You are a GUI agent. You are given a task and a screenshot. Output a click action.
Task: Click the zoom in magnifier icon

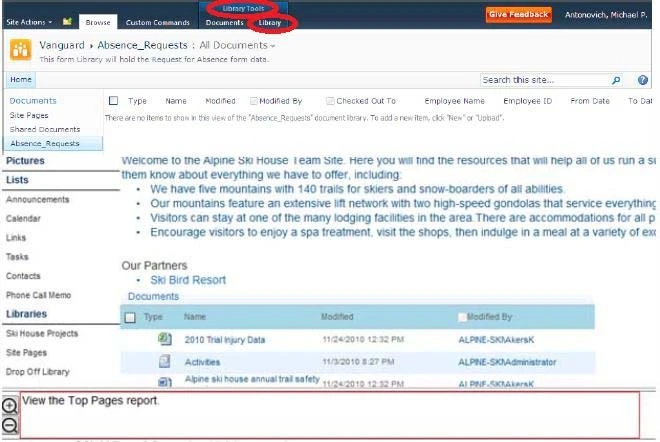pyautogui.click(x=9, y=406)
